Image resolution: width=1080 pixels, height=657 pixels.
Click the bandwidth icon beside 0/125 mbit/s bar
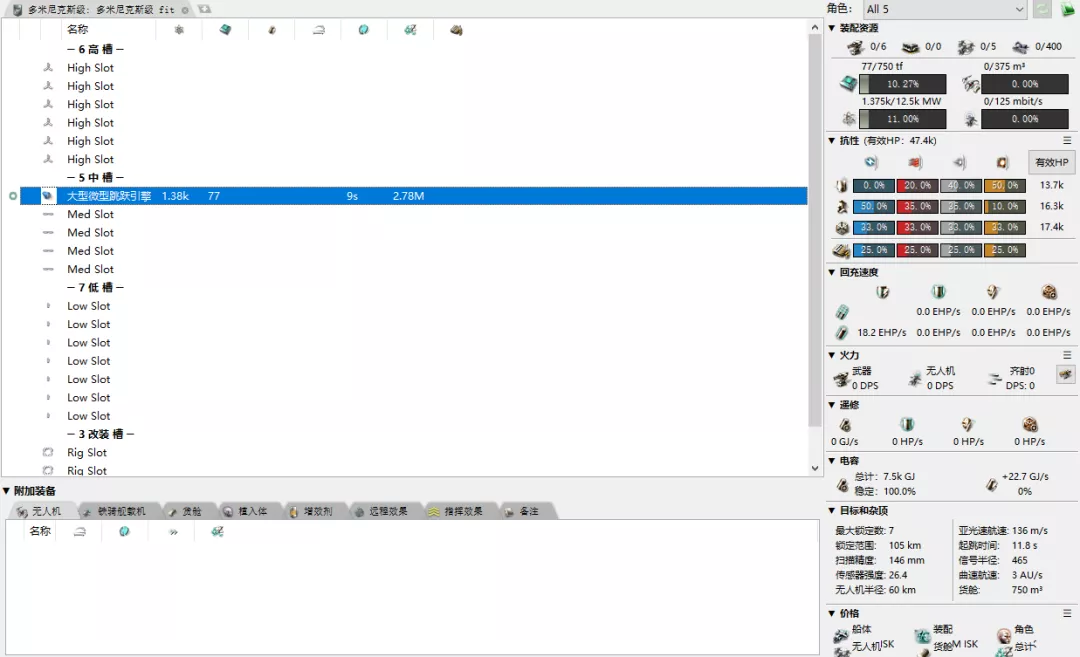[x=971, y=119]
